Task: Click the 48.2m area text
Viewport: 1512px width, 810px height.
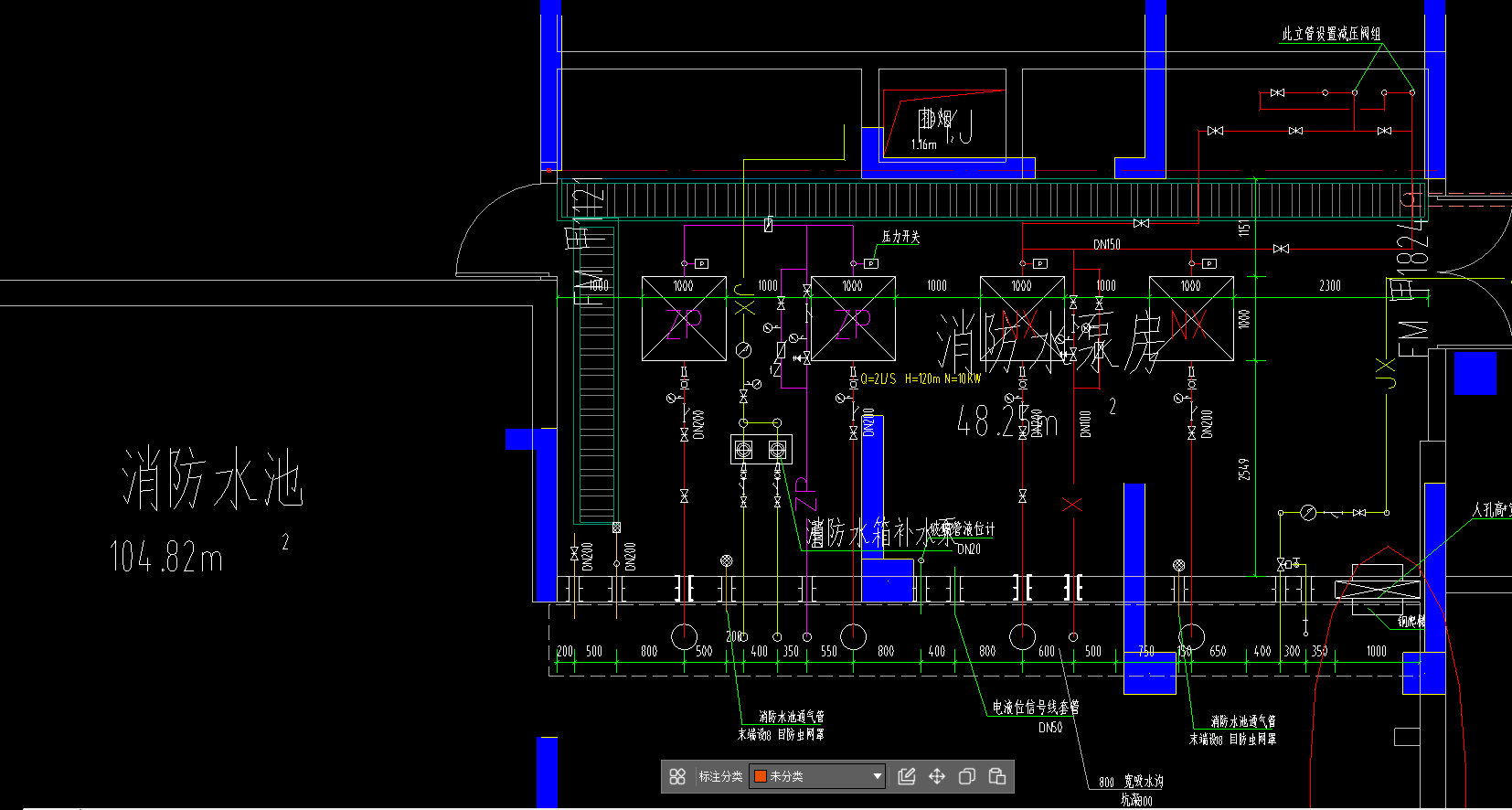Action: 1006,421
